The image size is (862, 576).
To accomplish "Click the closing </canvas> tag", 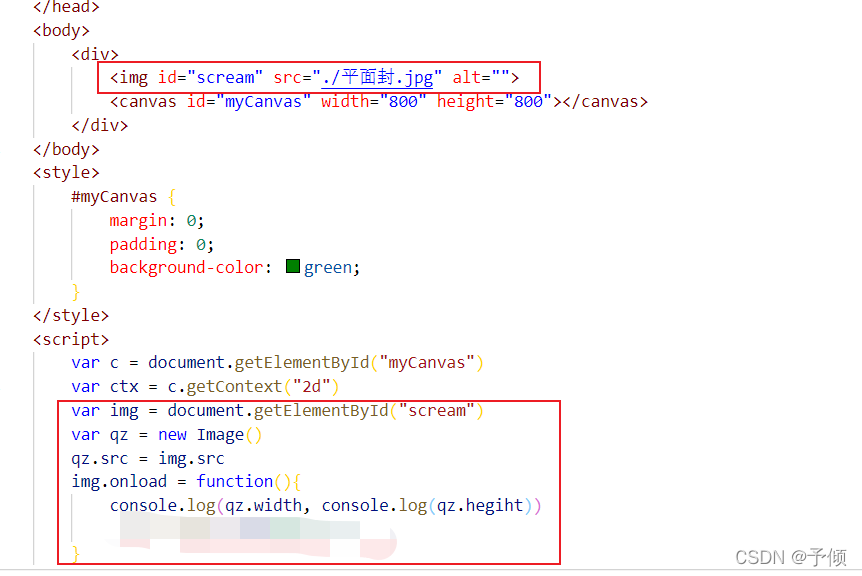I will pos(605,101).
